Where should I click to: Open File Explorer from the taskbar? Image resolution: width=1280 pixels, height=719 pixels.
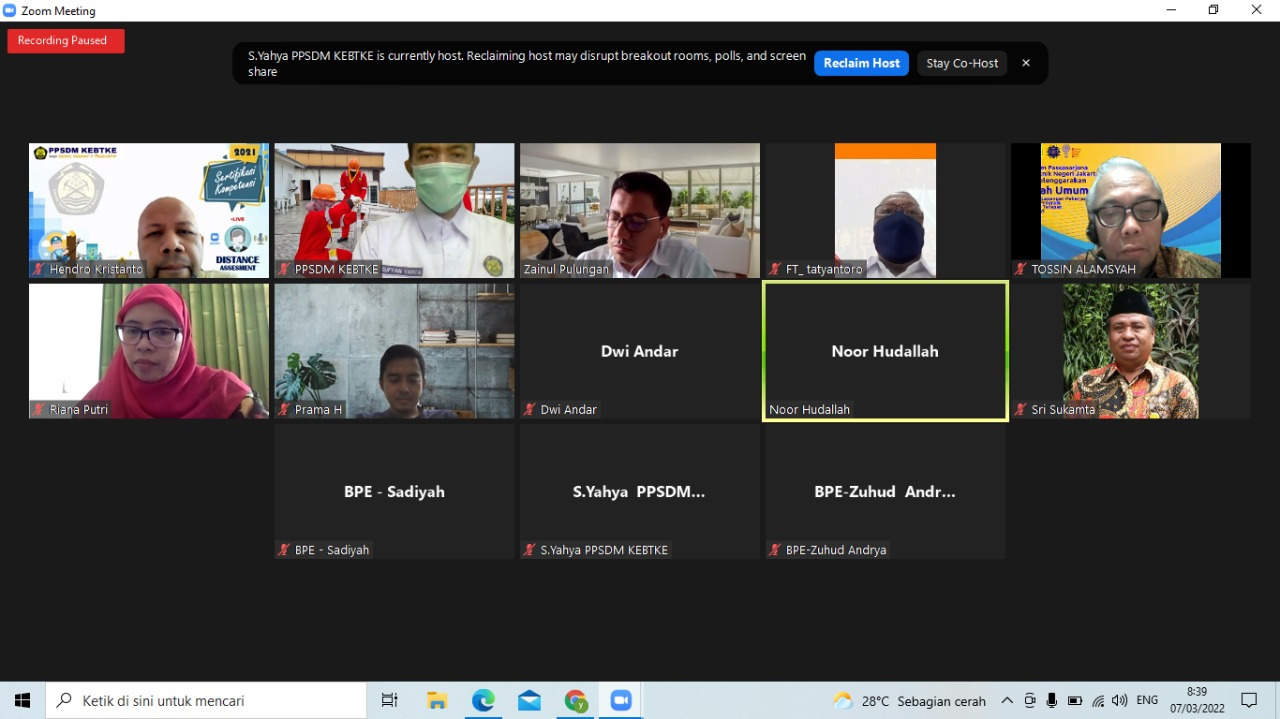coord(437,700)
